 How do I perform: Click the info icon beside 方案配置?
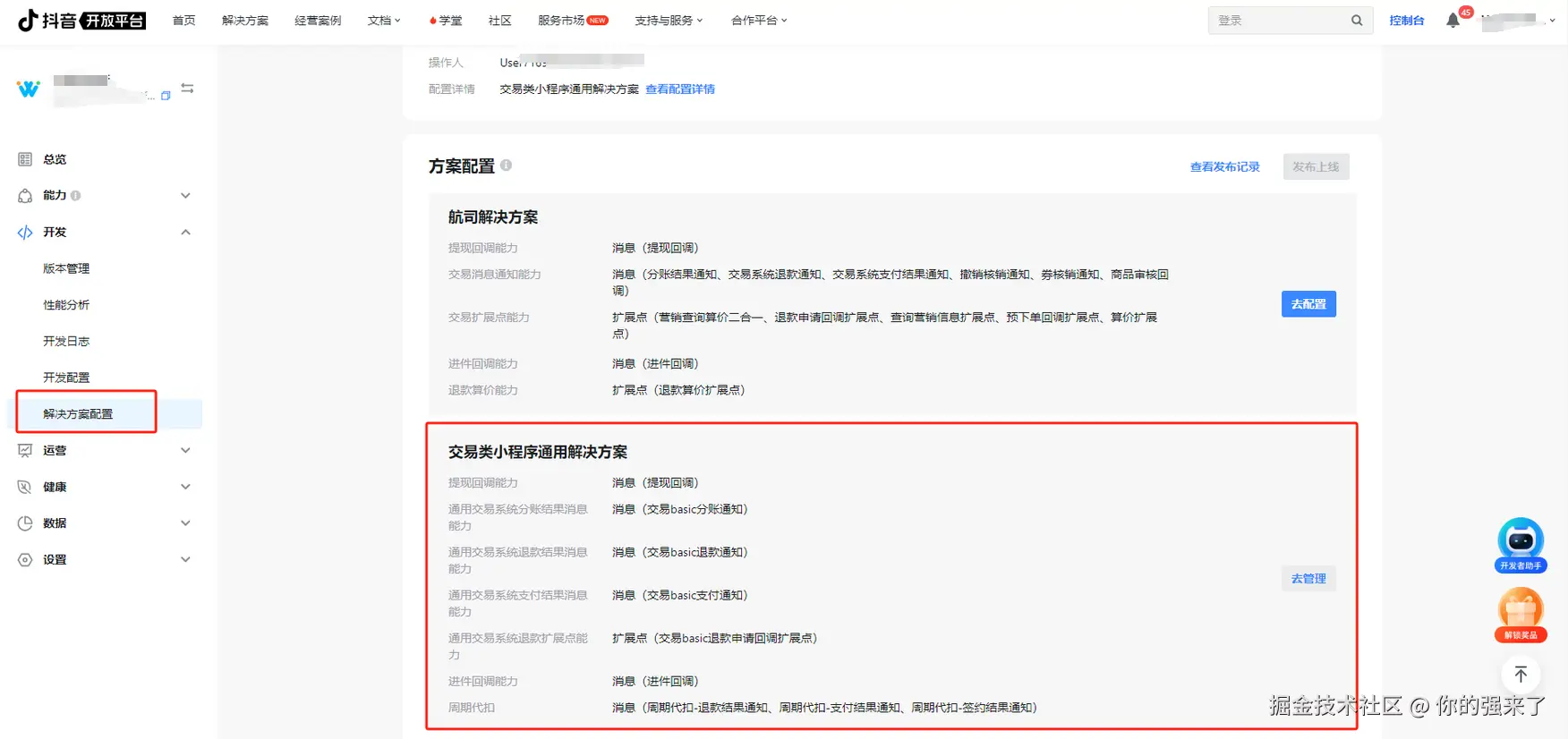coord(507,165)
